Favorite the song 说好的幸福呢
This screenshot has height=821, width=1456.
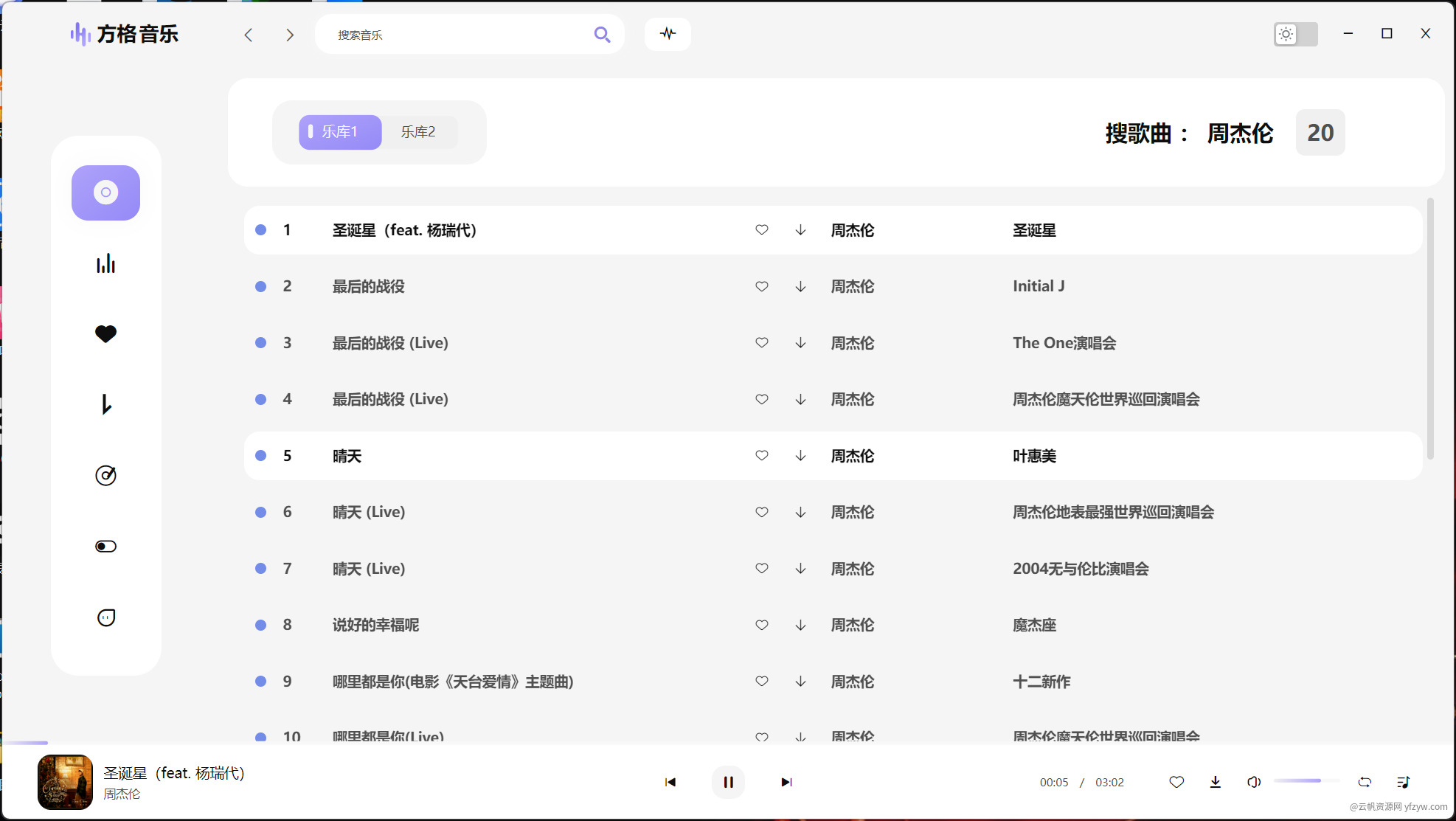coord(762,625)
